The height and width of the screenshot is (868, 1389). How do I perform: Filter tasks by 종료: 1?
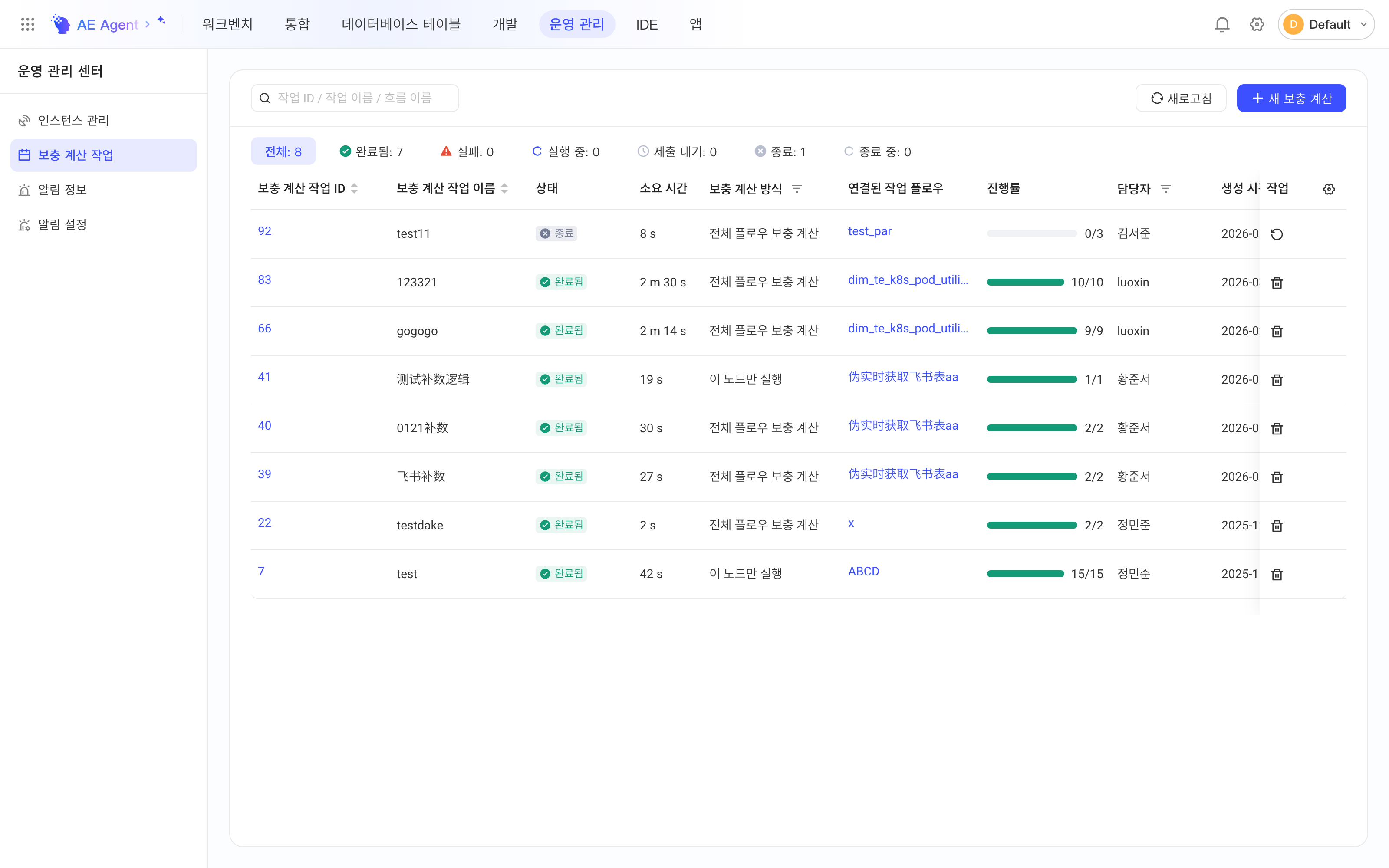[x=780, y=151]
